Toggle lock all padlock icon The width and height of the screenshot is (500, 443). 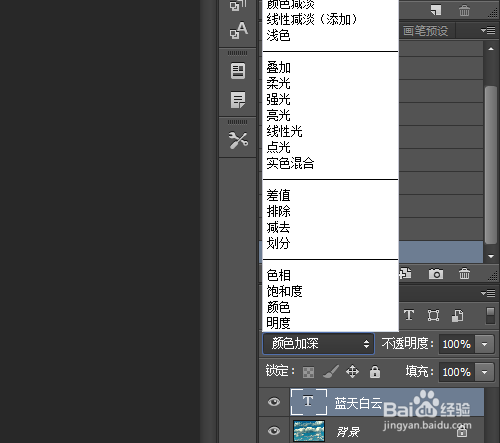(x=375, y=372)
